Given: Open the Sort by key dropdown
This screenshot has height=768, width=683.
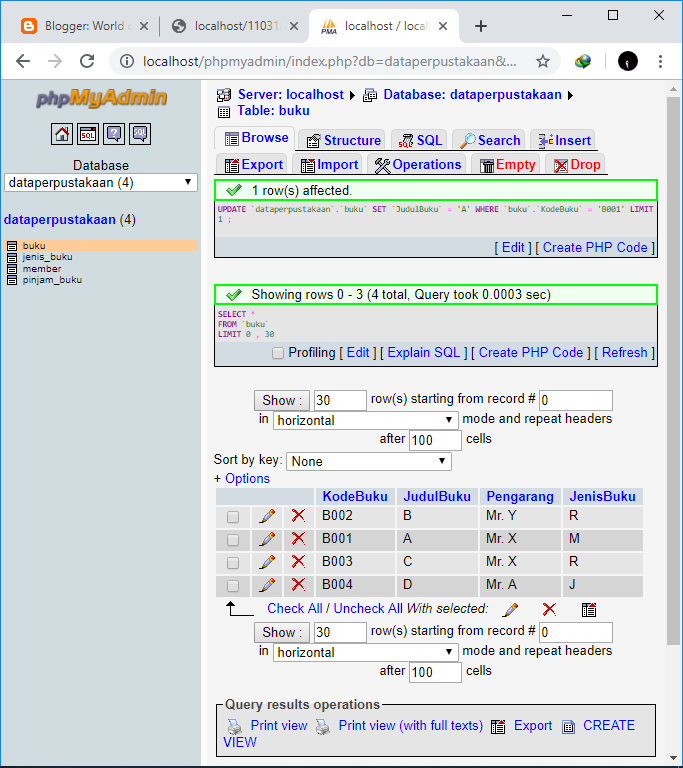Looking at the screenshot, I should [x=368, y=461].
